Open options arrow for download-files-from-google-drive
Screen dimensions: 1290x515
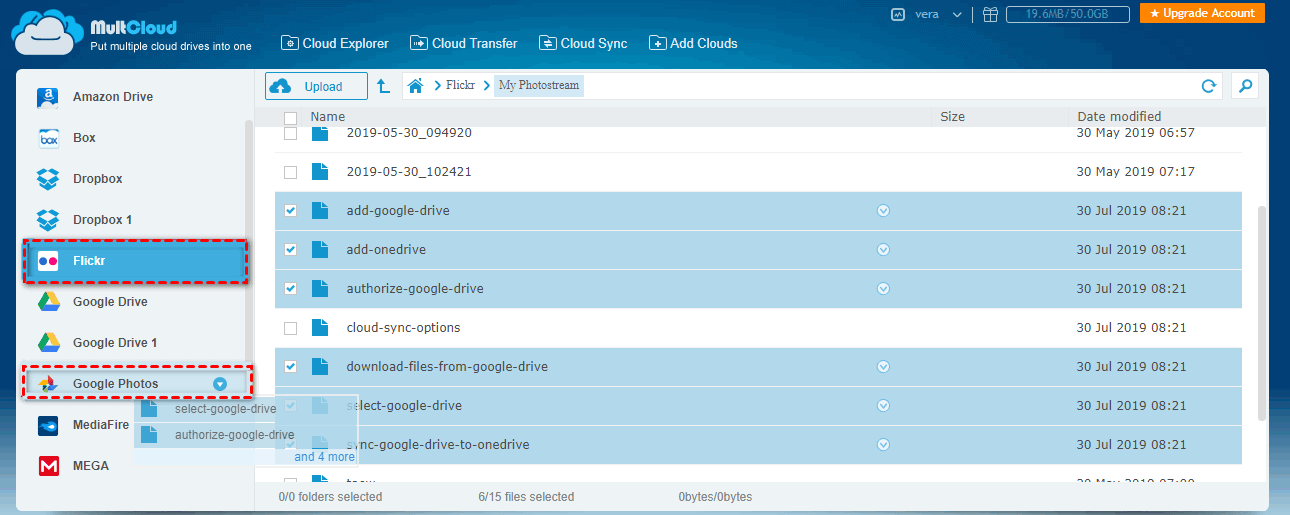pyautogui.click(x=883, y=367)
